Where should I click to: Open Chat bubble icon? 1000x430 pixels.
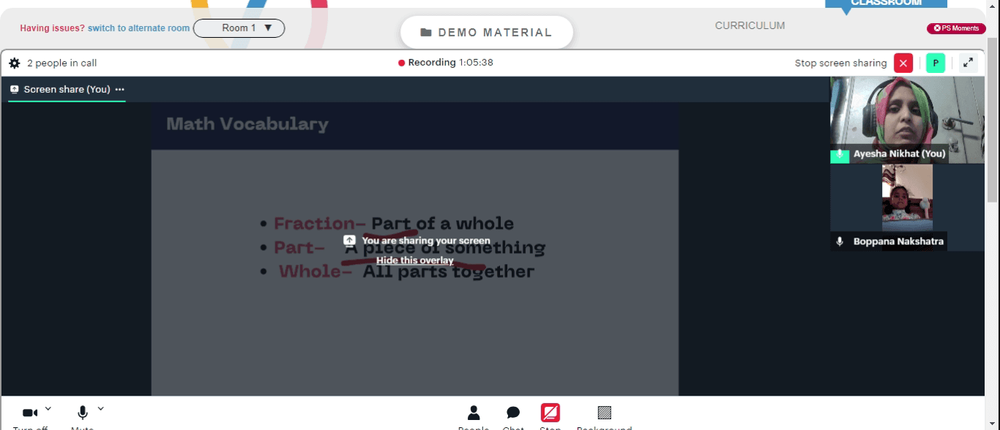pos(513,413)
